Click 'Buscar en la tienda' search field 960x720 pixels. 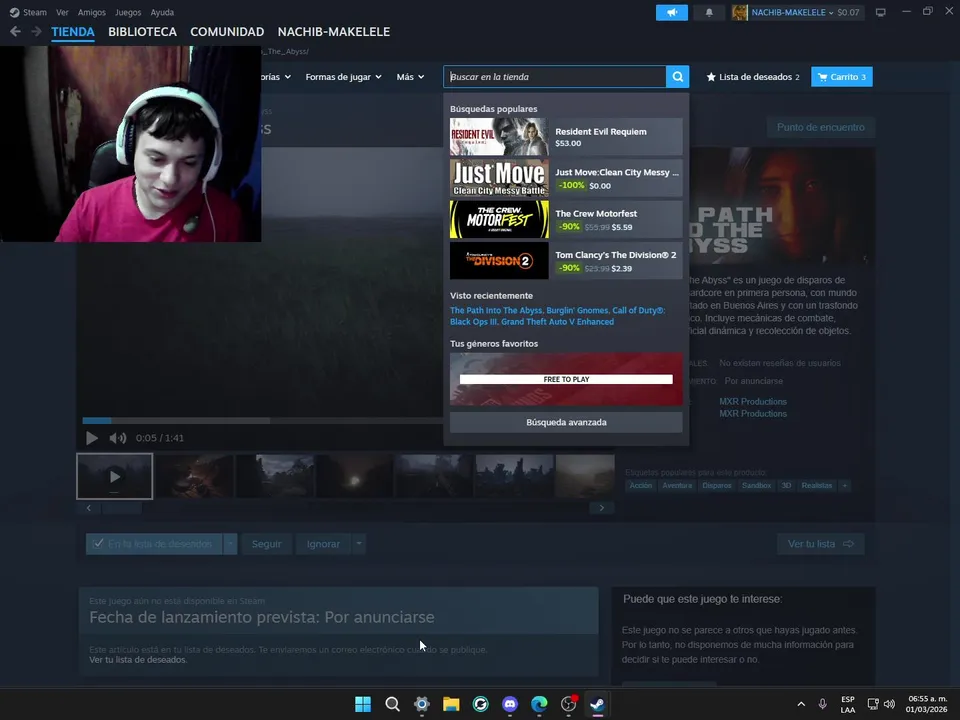[555, 77]
